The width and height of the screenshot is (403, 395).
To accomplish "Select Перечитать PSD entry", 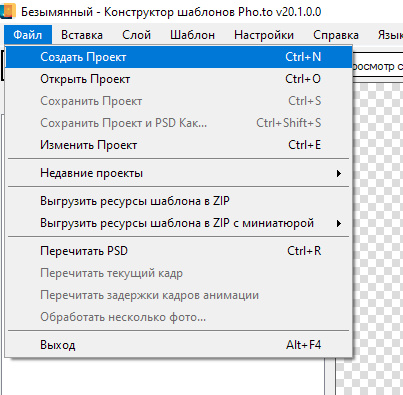I will click(179, 251).
